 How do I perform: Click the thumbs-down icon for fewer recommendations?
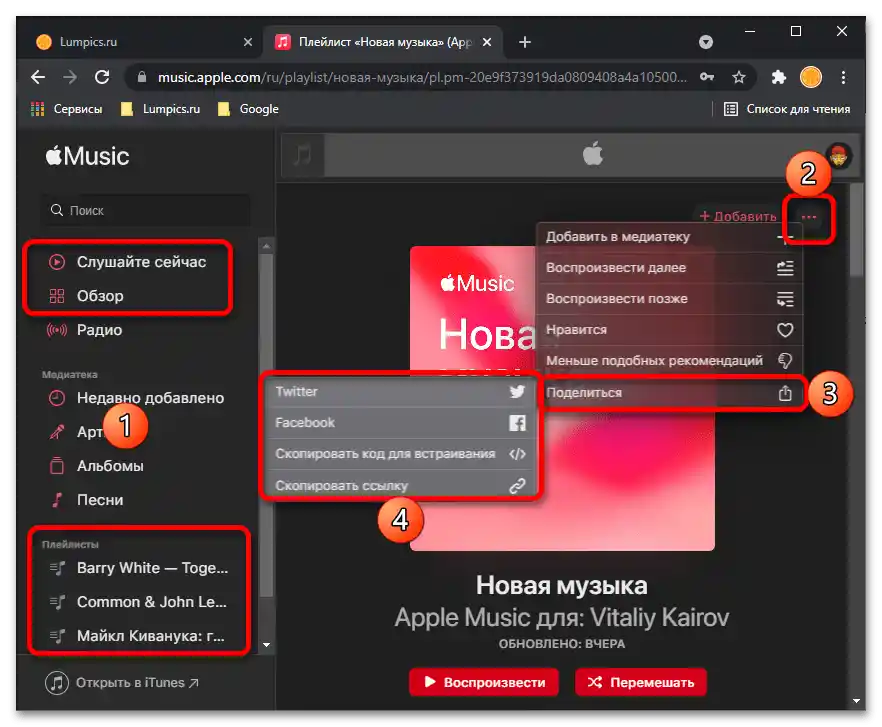coord(785,361)
